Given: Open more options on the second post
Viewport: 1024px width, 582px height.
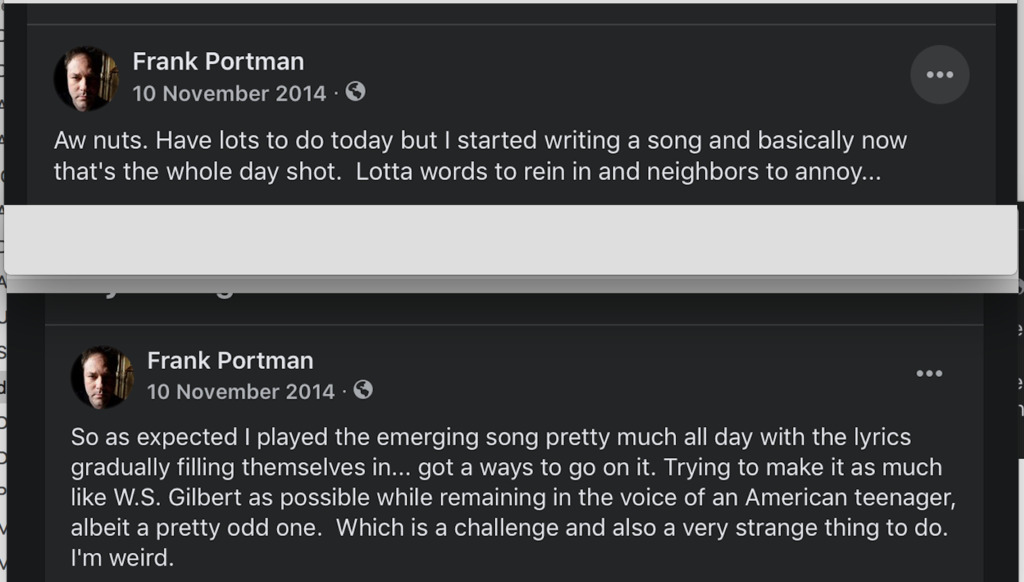Looking at the screenshot, I should 929,374.
